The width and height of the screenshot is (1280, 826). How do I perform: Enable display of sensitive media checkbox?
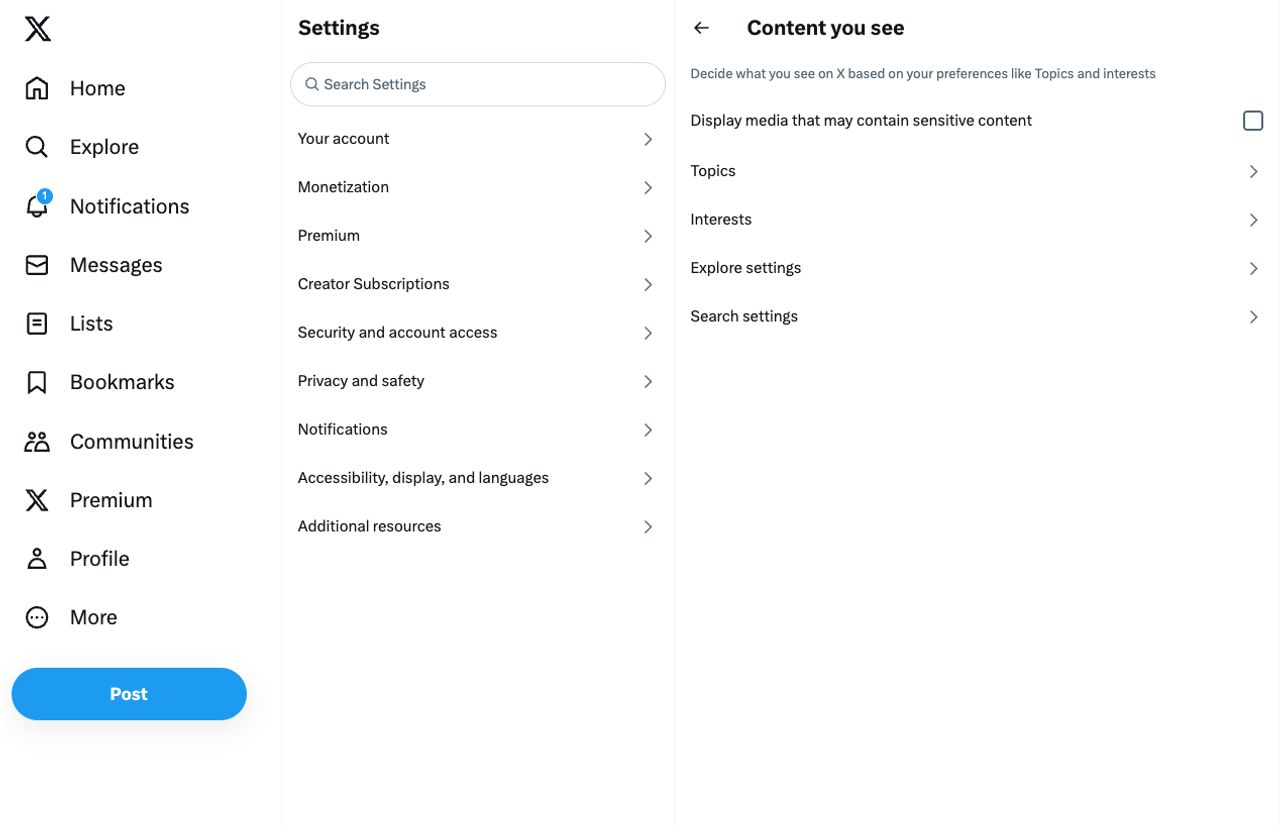(1253, 121)
